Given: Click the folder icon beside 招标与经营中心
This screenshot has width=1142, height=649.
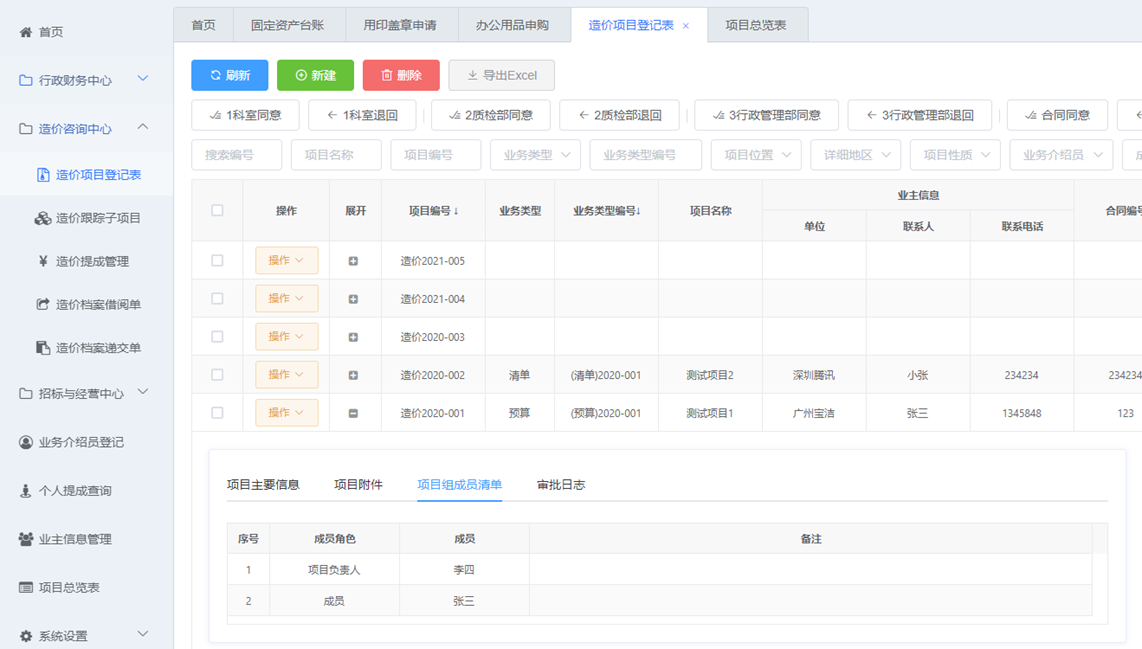Looking at the screenshot, I should tap(25, 393).
